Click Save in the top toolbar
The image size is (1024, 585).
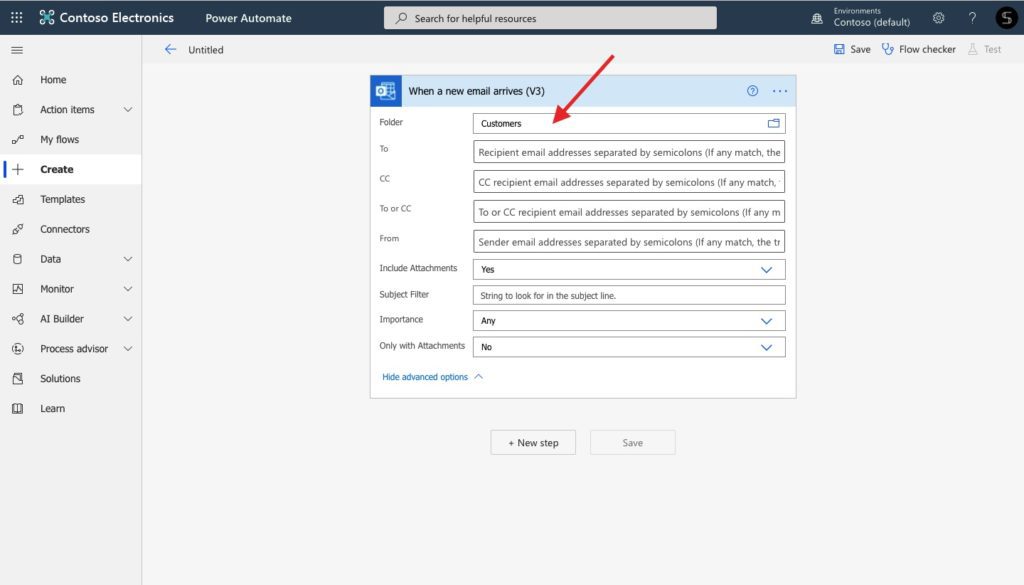click(x=852, y=49)
